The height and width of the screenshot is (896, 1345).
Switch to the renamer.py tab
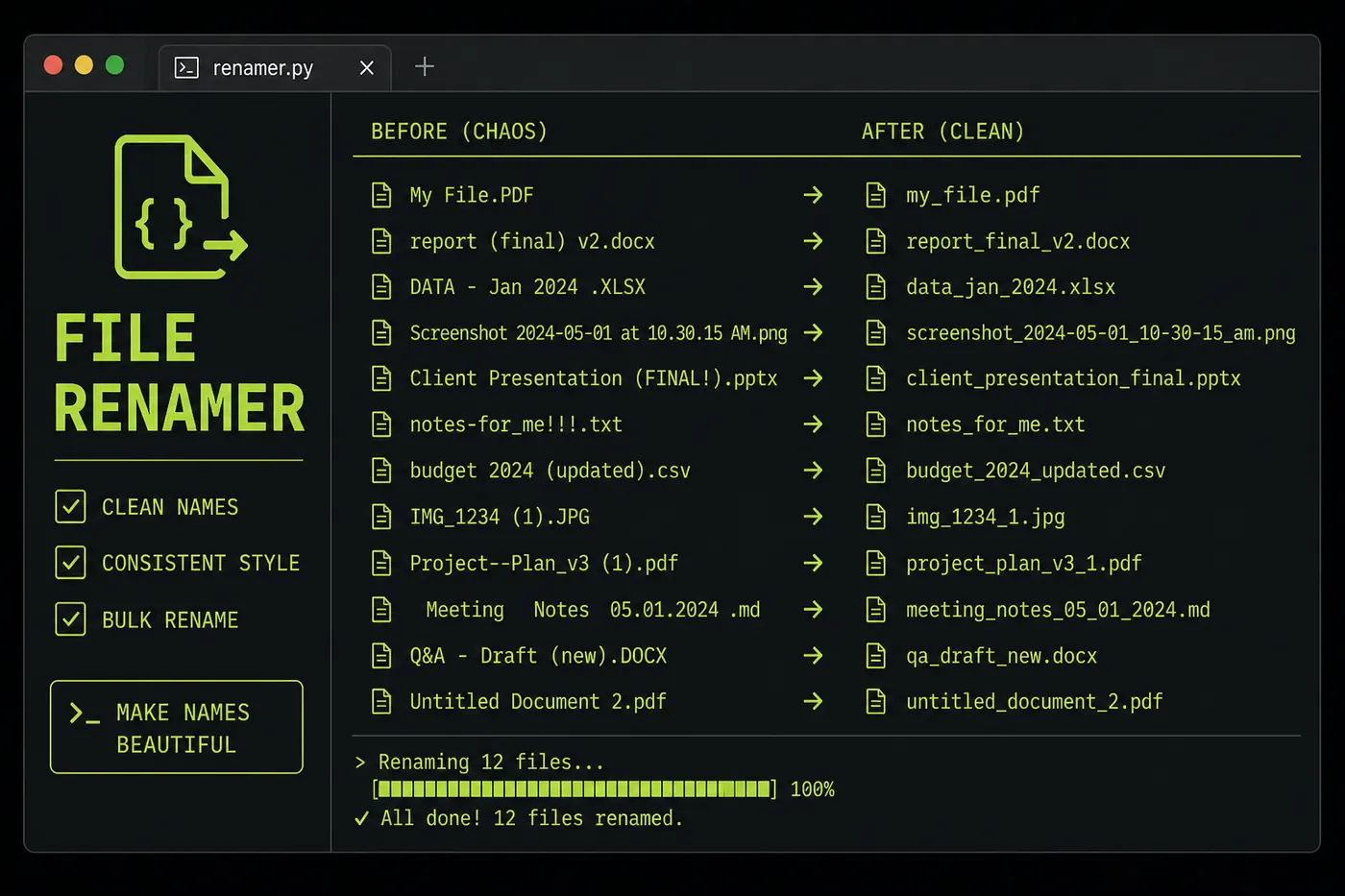point(275,67)
